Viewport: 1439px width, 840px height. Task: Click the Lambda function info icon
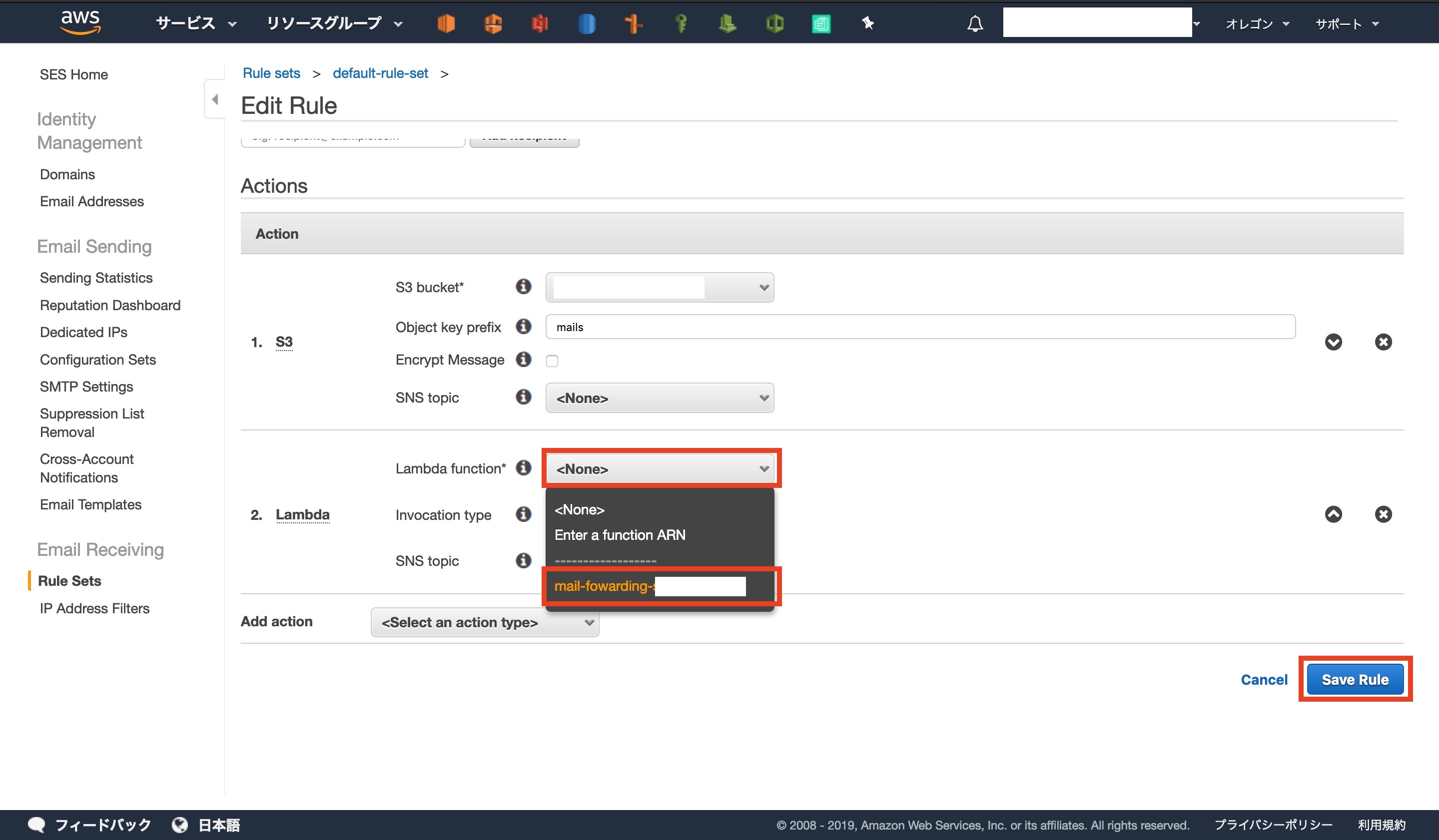523,468
